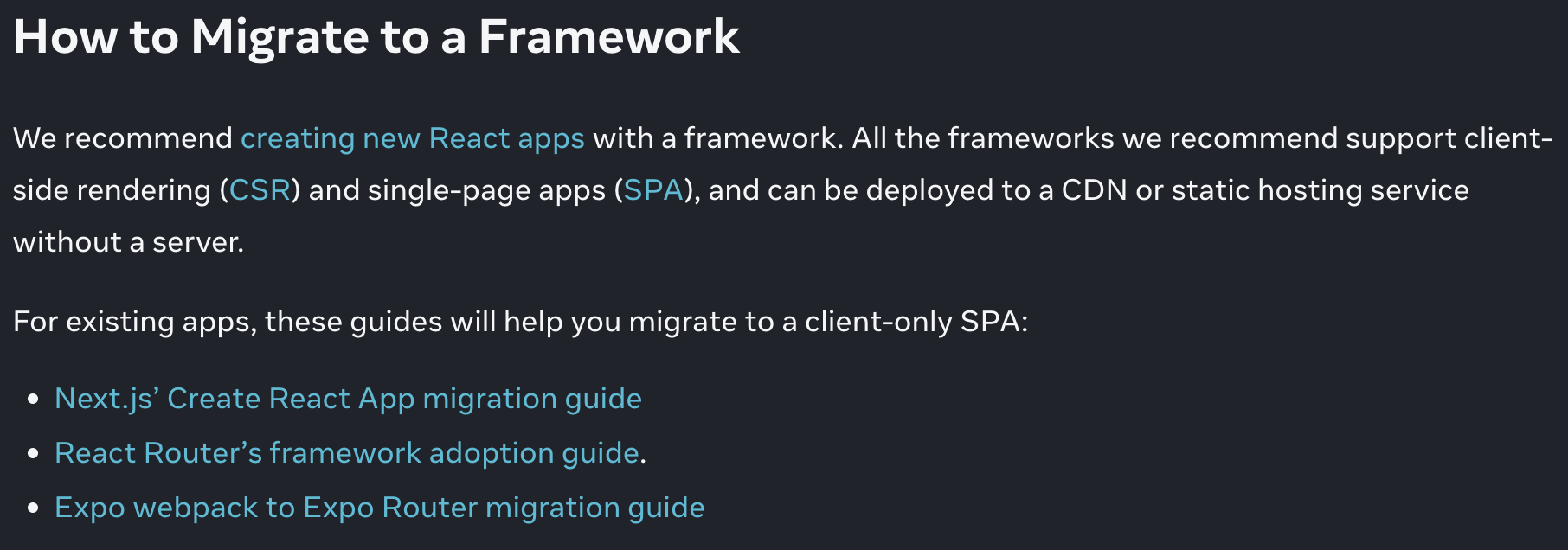Click the words 'without a server.'
The height and width of the screenshot is (550, 1568).
click(x=128, y=242)
